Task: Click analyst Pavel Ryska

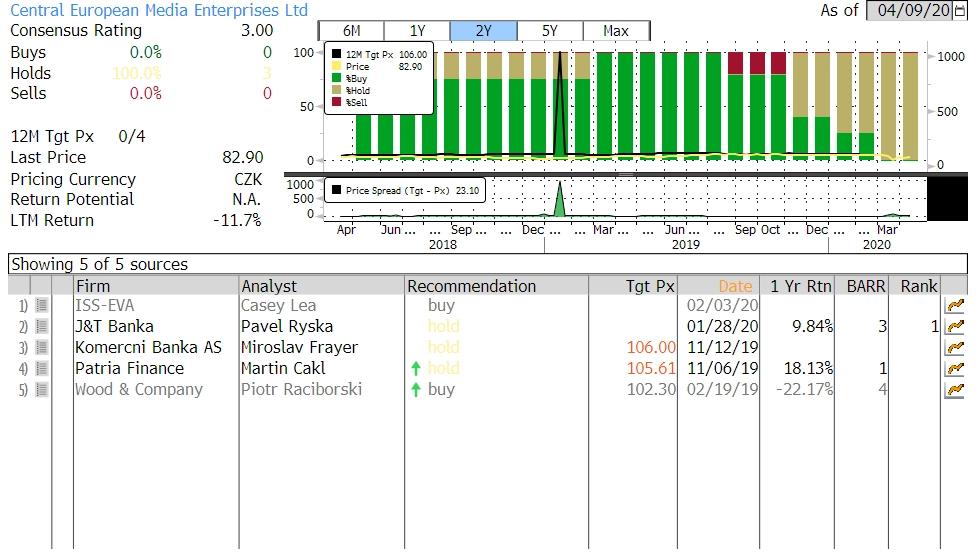Action: coord(287,327)
